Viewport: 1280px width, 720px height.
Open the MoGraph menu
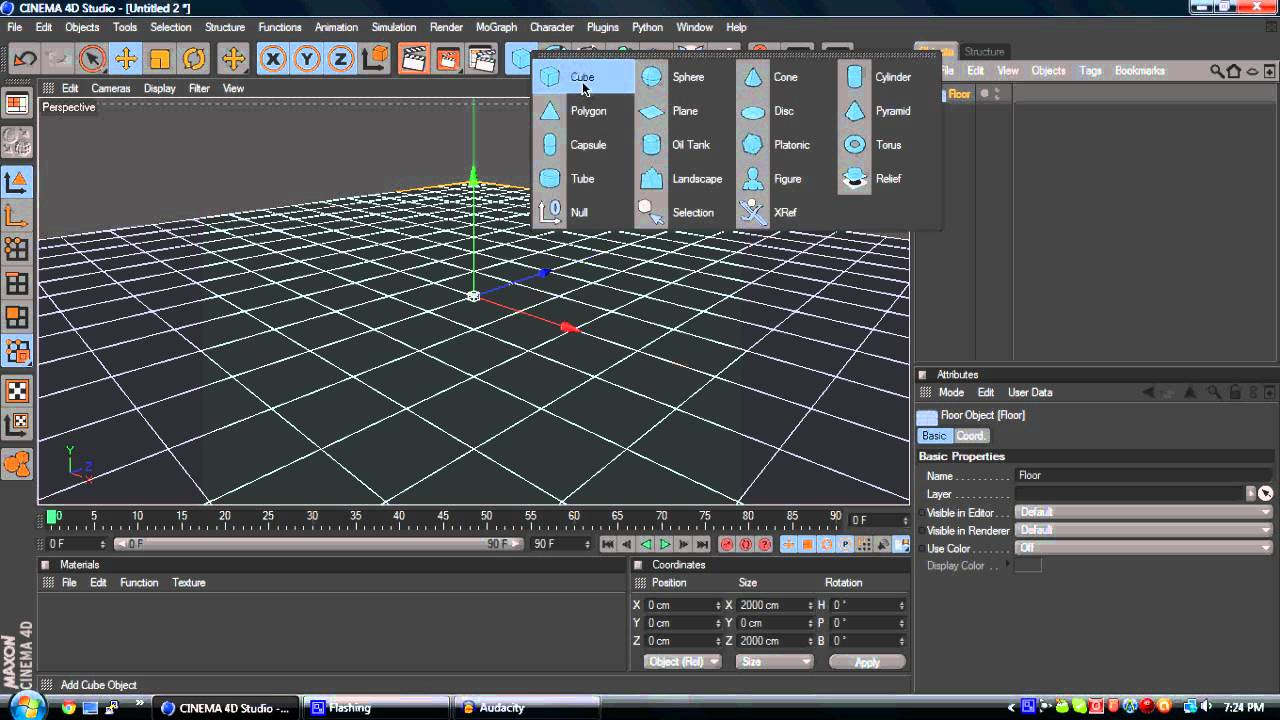[x=496, y=27]
